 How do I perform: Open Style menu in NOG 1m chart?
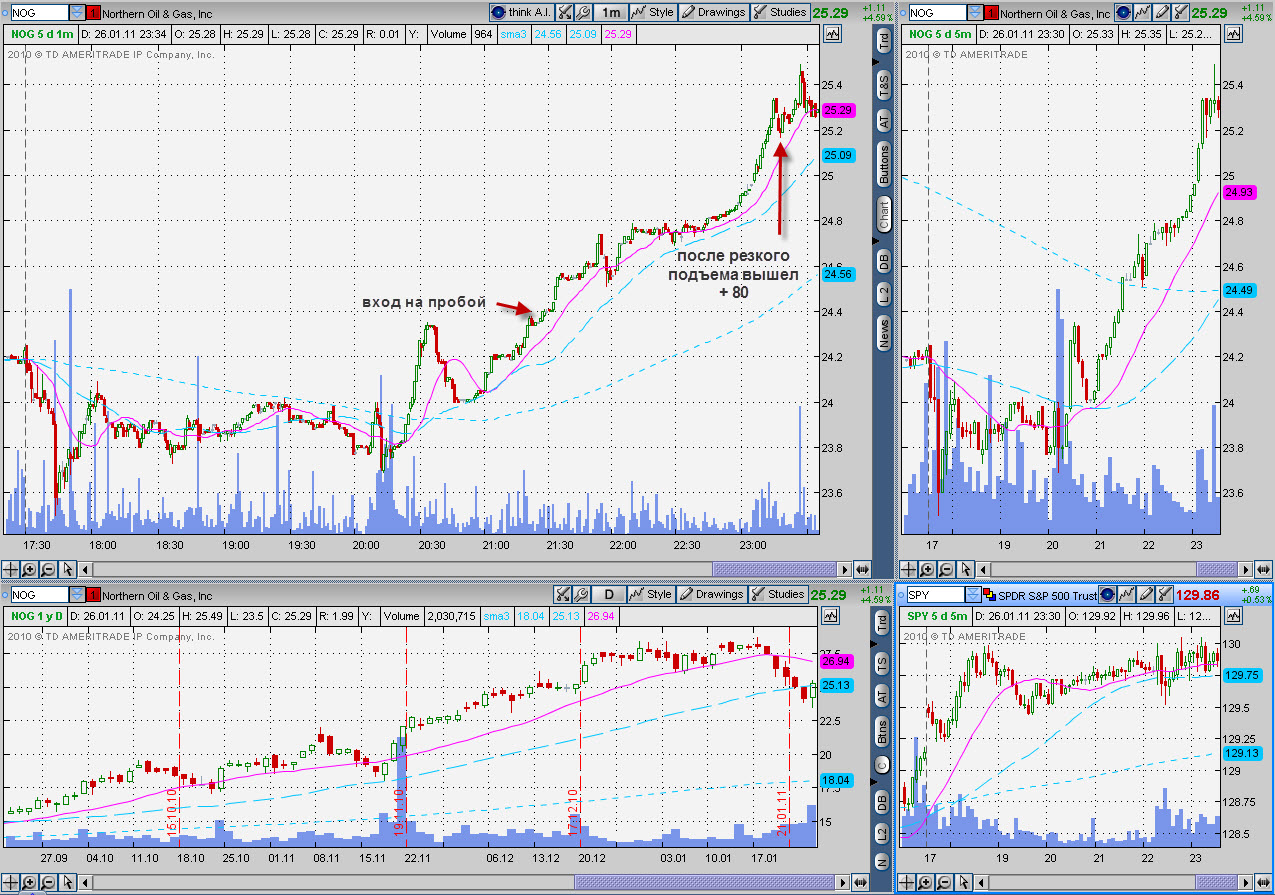(x=653, y=12)
